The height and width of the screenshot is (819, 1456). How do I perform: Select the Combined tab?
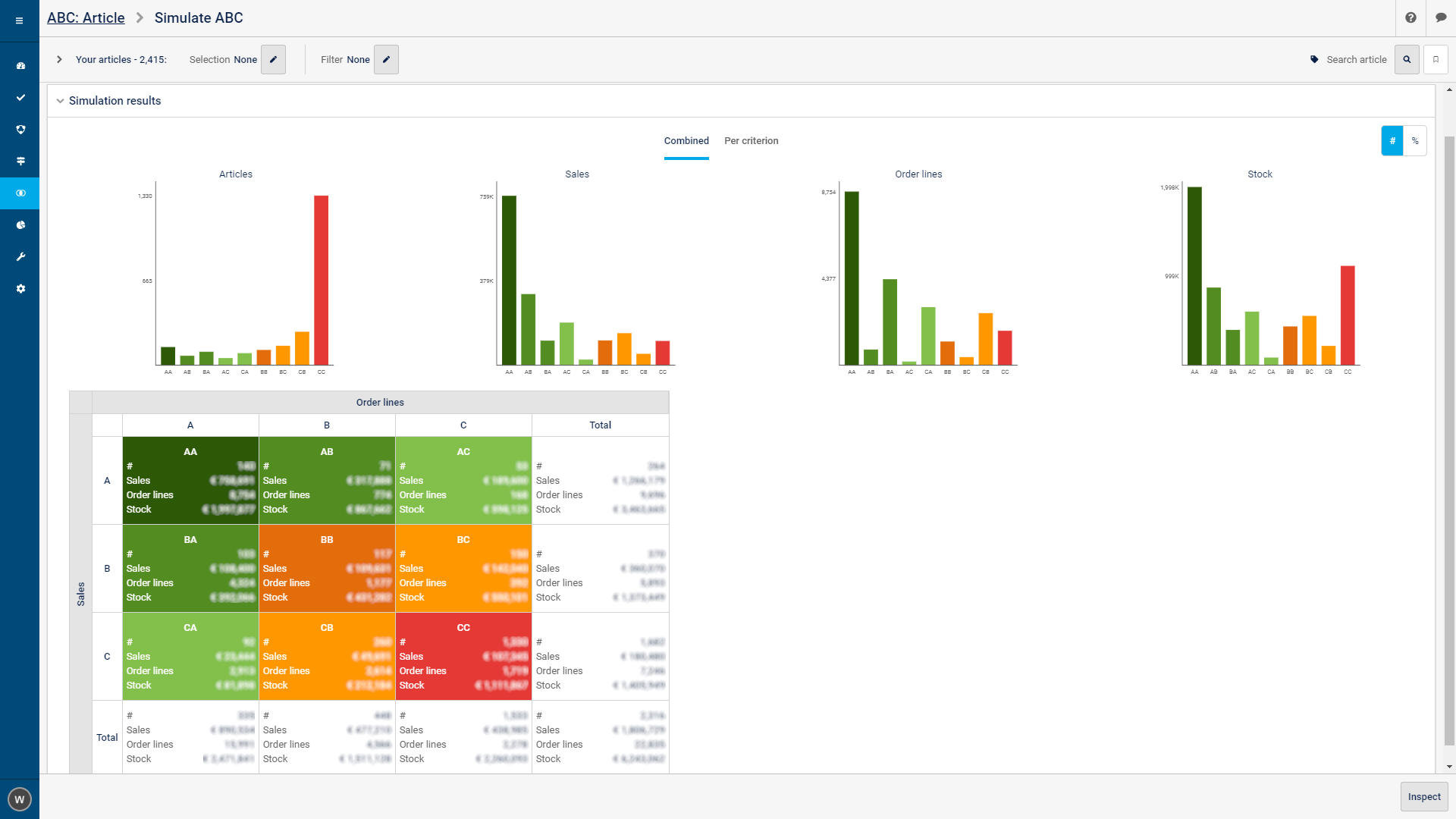[x=686, y=141]
